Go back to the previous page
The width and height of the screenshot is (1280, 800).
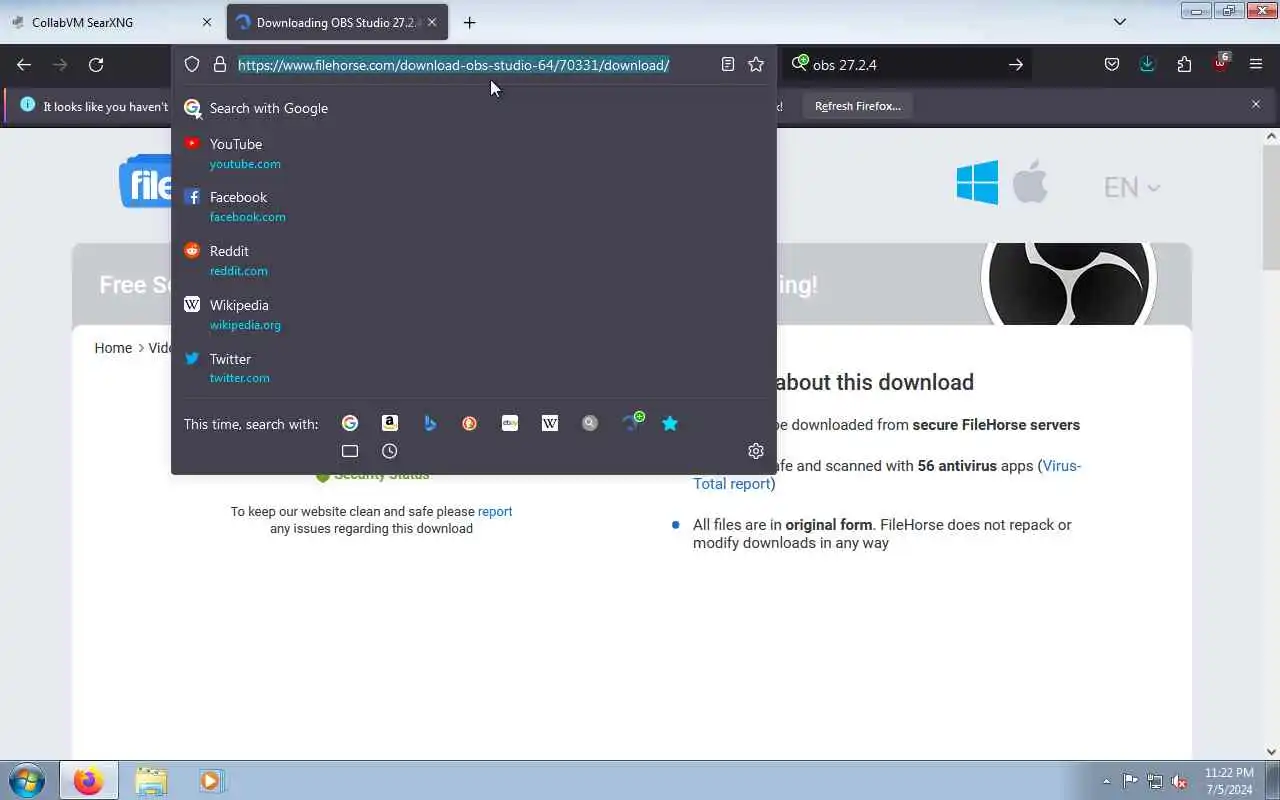click(x=24, y=65)
